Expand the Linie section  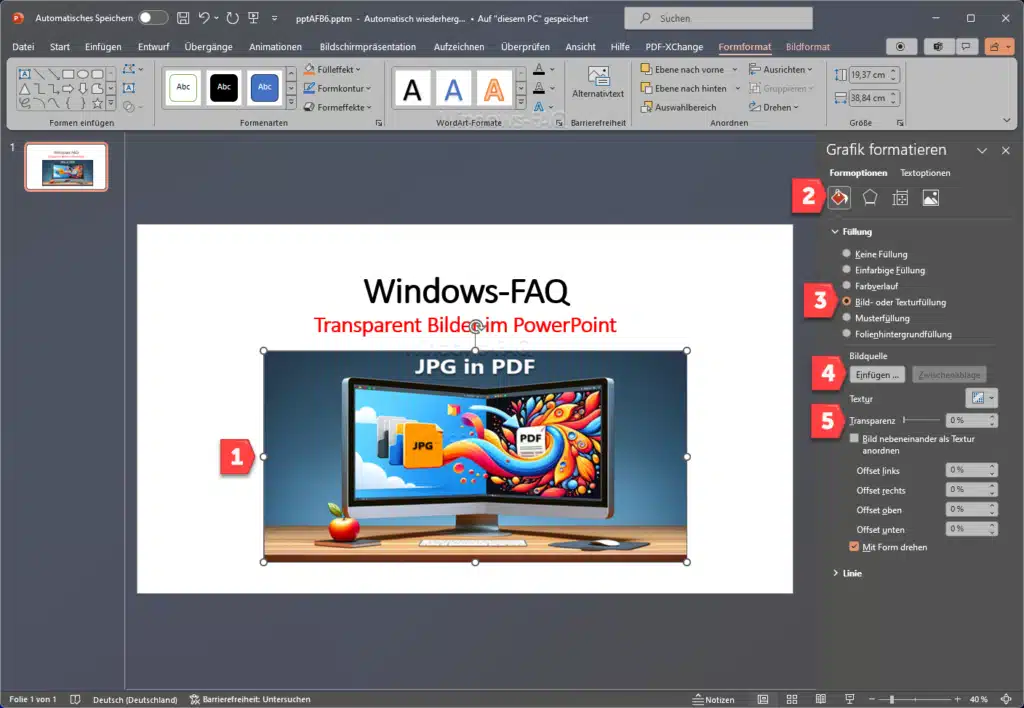pos(835,573)
